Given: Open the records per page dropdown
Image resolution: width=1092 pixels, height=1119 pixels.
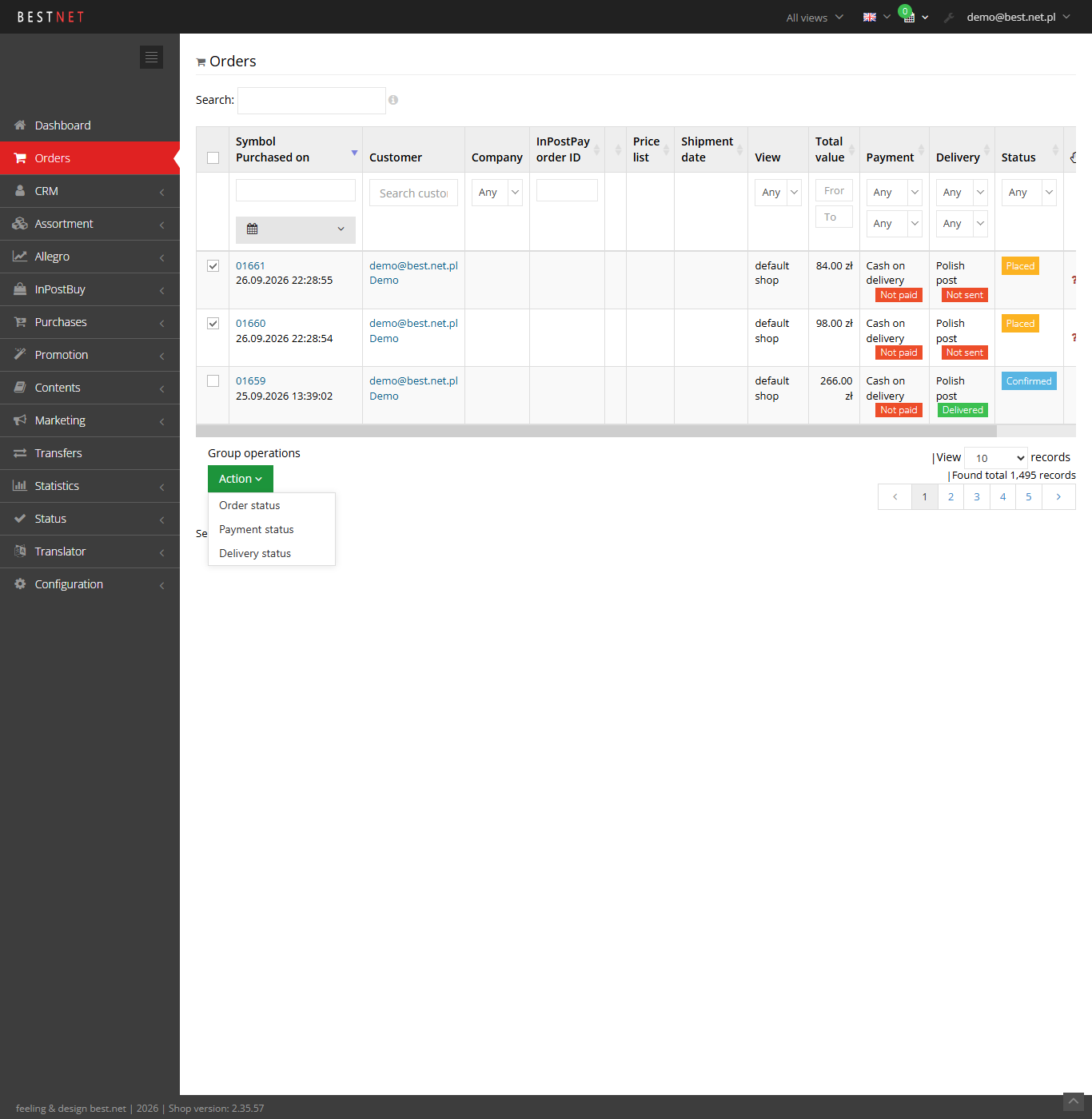Looking at the screenshot, I should click(x=996, y=458).
